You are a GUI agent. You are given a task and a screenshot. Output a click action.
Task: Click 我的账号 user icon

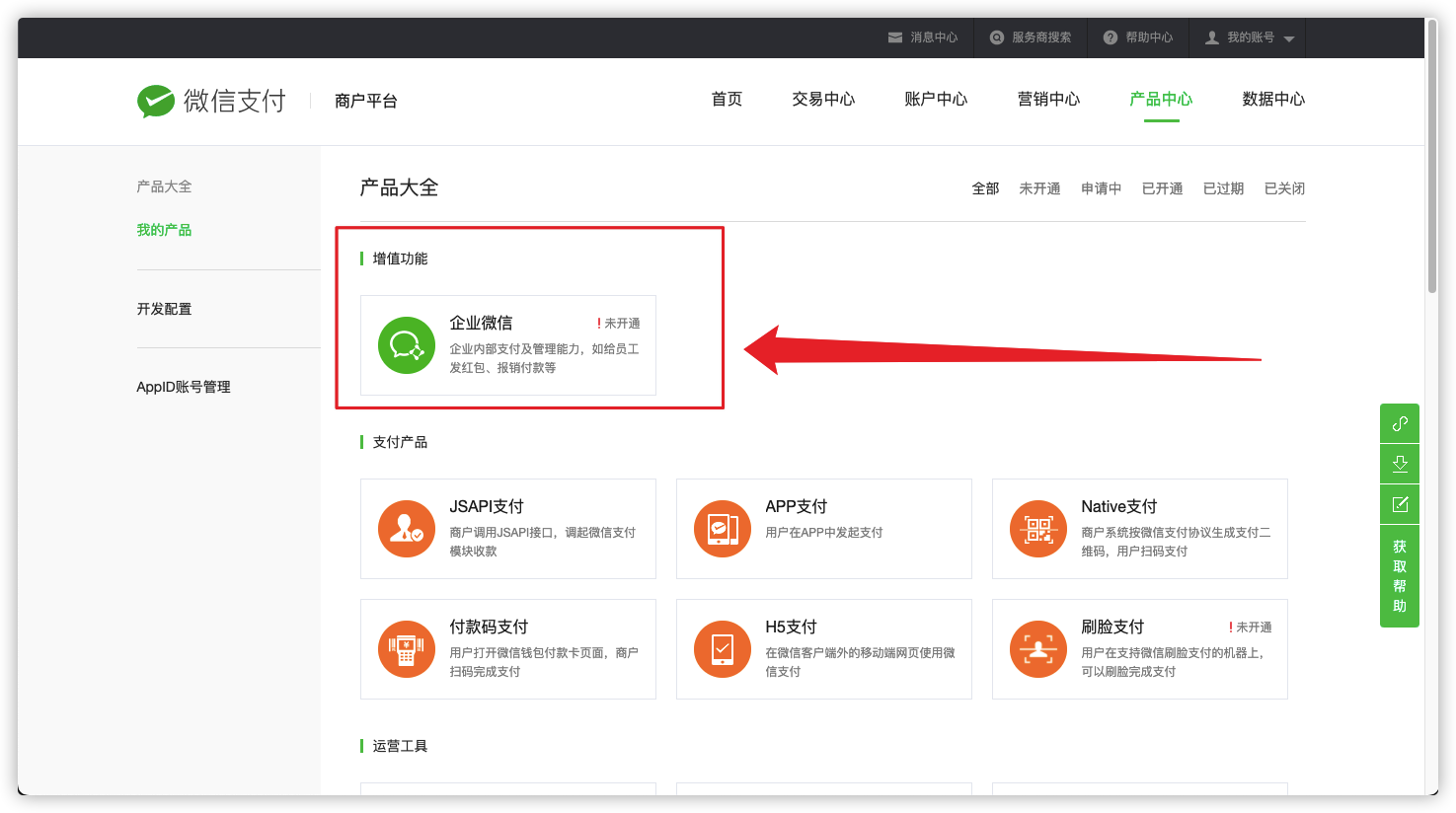click(x=1212, y=37)
